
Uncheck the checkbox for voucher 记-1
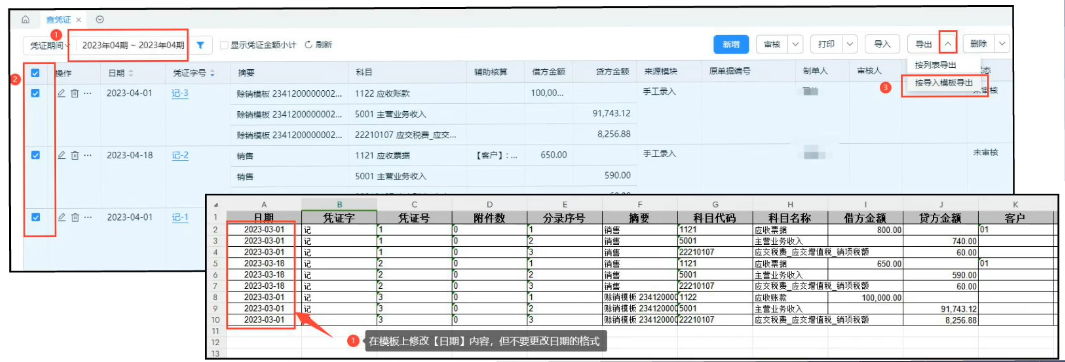(x=35, y=217)
